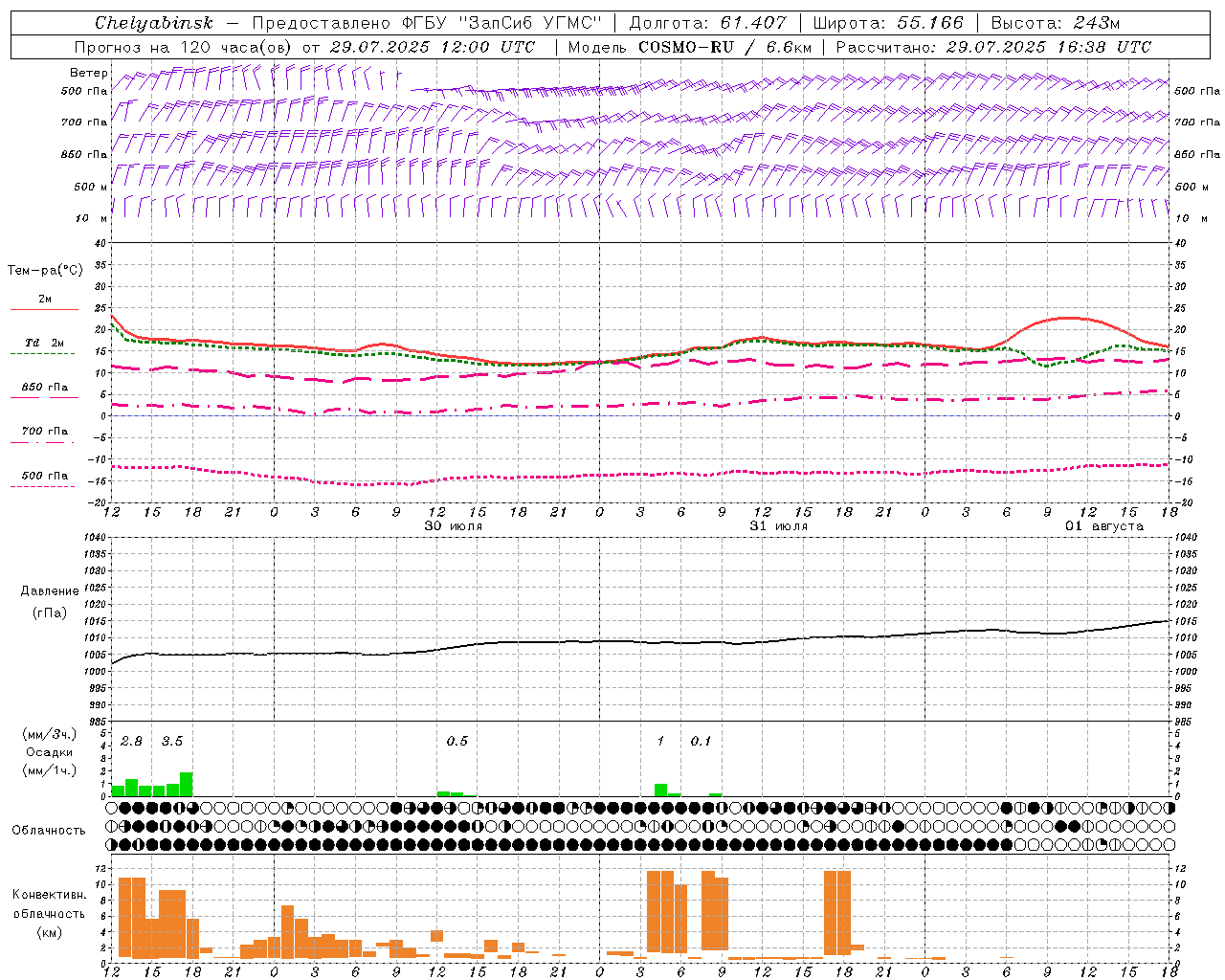Screen dimensions: 1225x980
Task: Click the 'Td 2м' dew point legend label
Action: (44, 343)
